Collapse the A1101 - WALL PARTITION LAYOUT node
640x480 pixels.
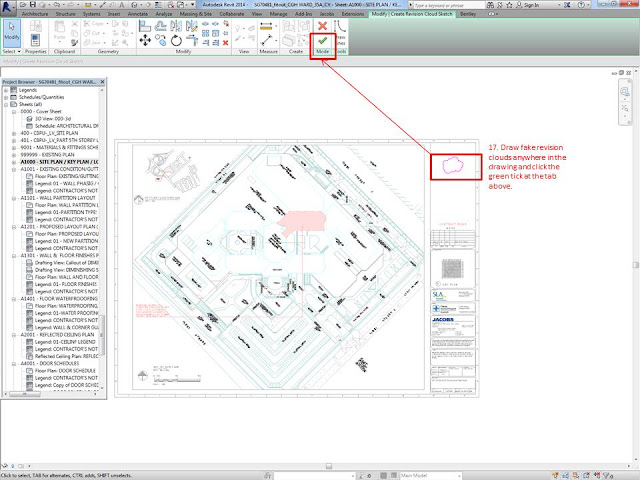click(13, 198)
